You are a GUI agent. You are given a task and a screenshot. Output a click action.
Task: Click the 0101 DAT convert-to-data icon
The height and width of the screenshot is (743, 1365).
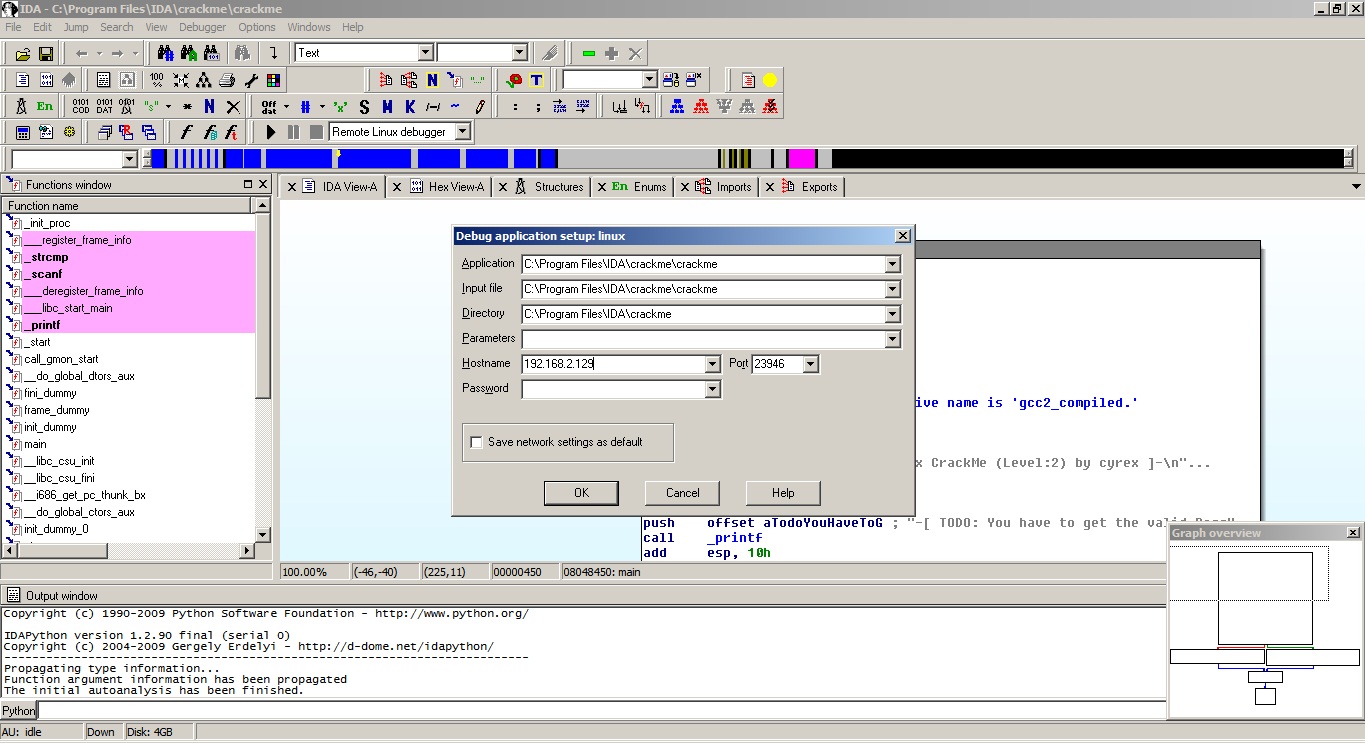click(104, 106)
